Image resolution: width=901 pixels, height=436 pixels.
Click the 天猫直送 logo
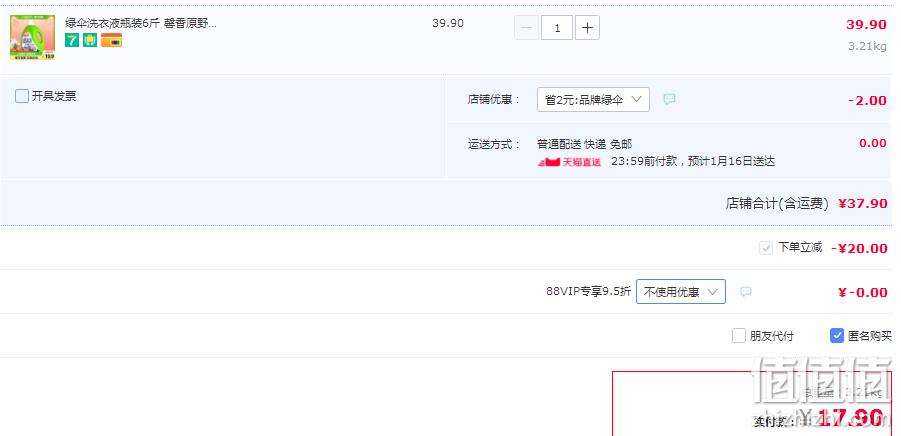pyautogui.click(x=569, y=162)
